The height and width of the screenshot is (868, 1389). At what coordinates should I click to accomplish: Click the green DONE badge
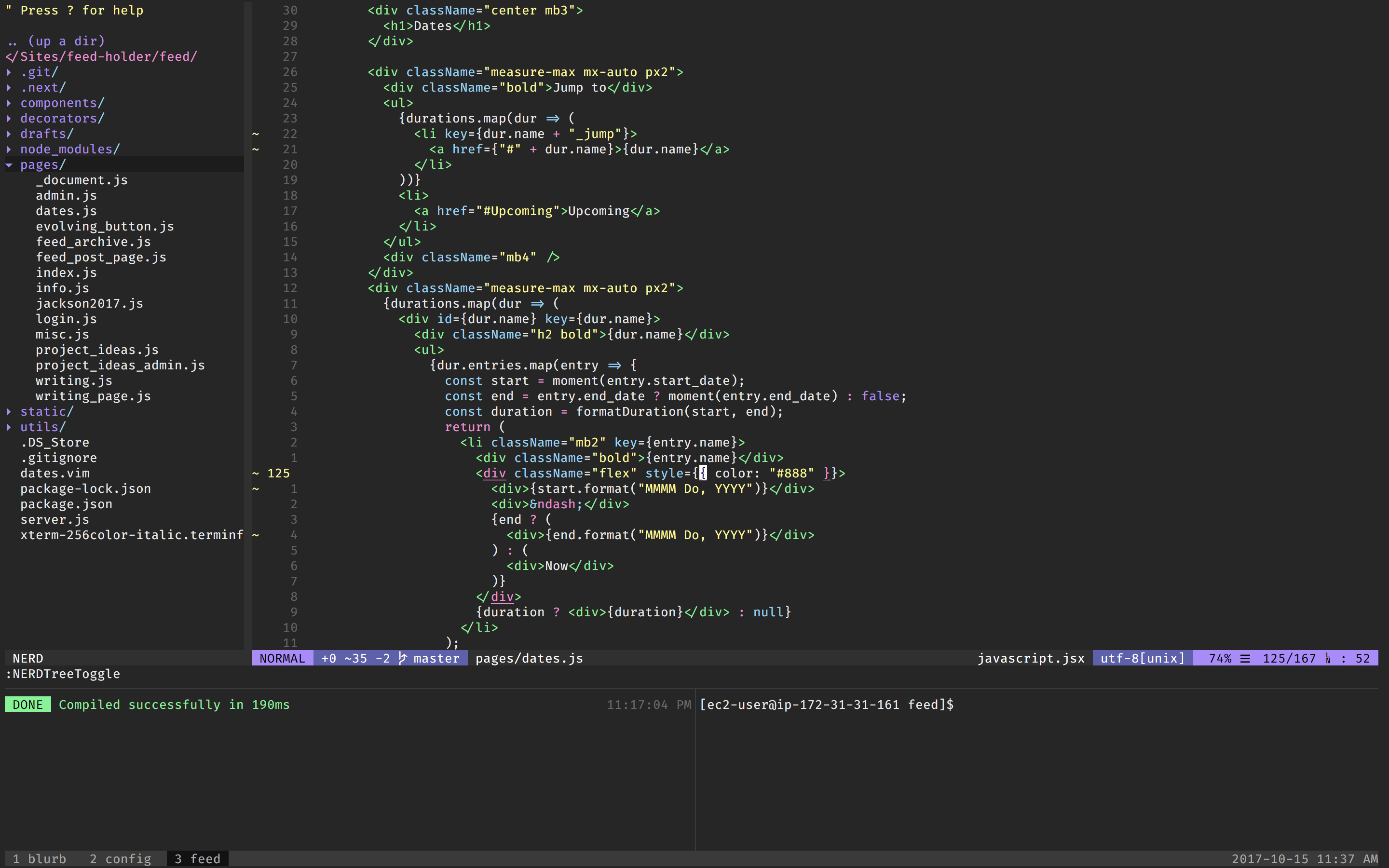27,705
